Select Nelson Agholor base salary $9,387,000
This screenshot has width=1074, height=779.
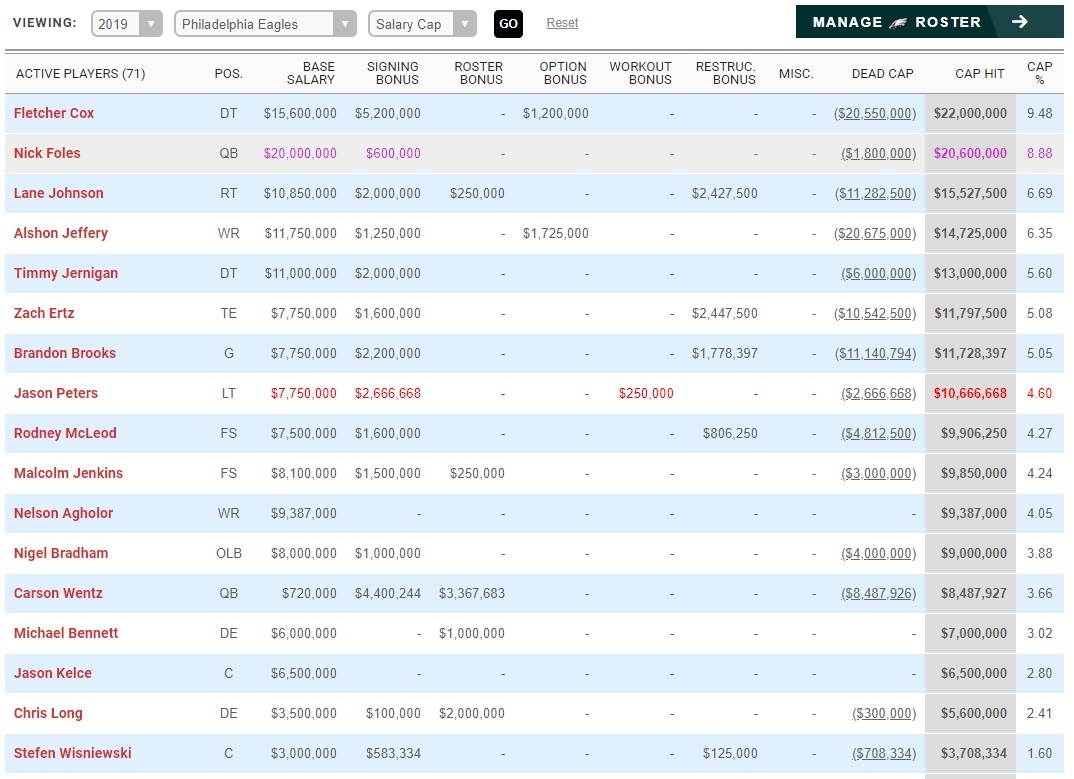pyautogui.click(x=303, y=513)
